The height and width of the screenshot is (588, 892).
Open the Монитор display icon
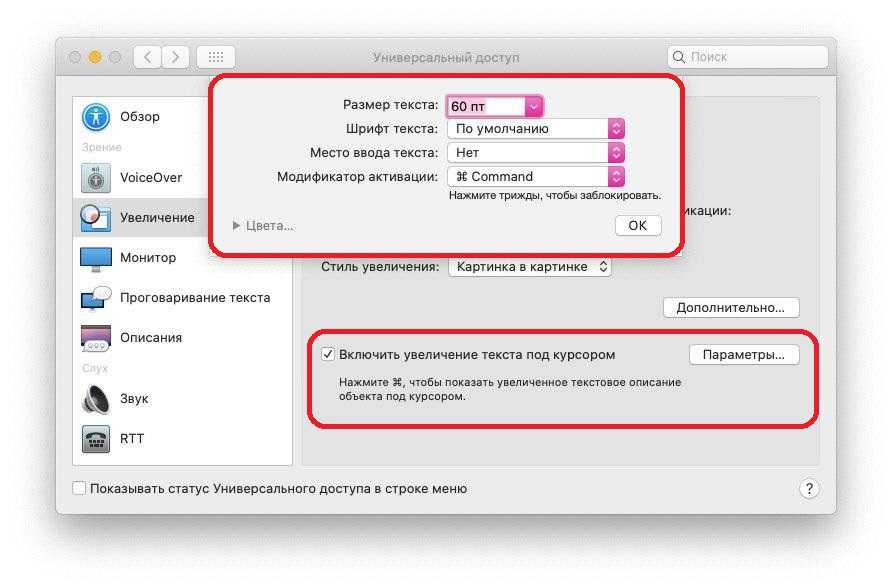point(96,259)
